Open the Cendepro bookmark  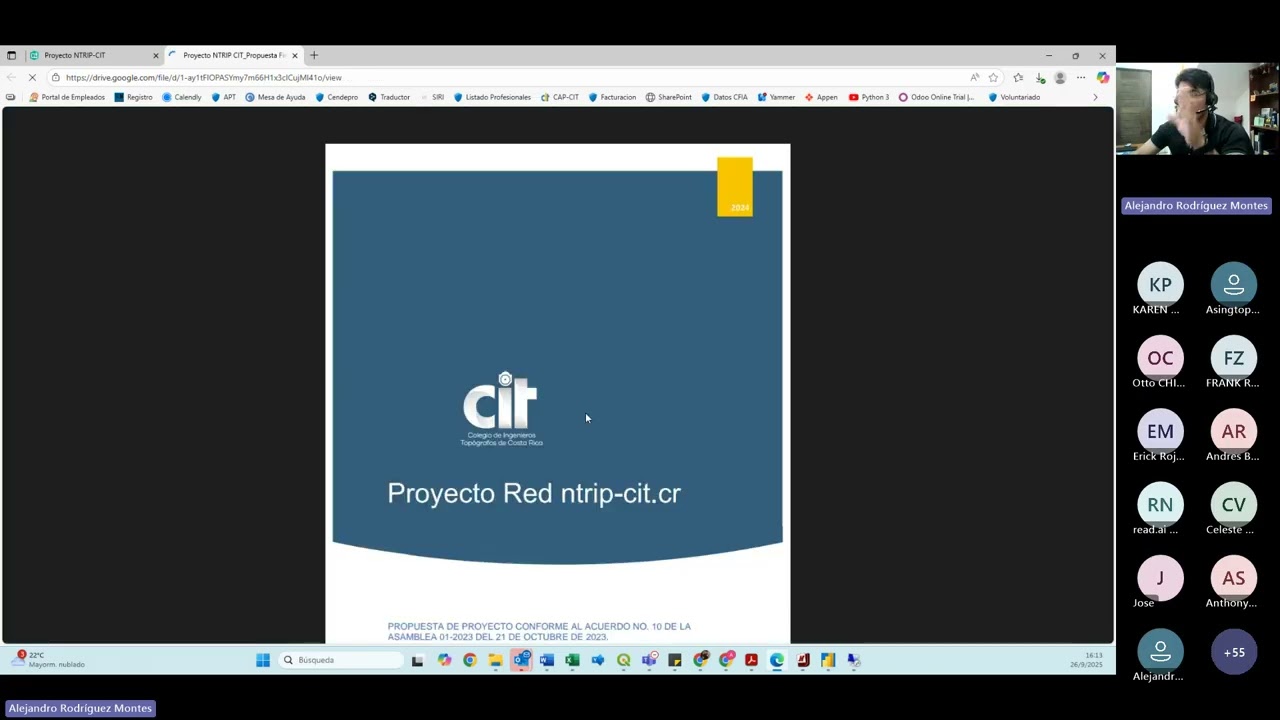tap(336, 97)
